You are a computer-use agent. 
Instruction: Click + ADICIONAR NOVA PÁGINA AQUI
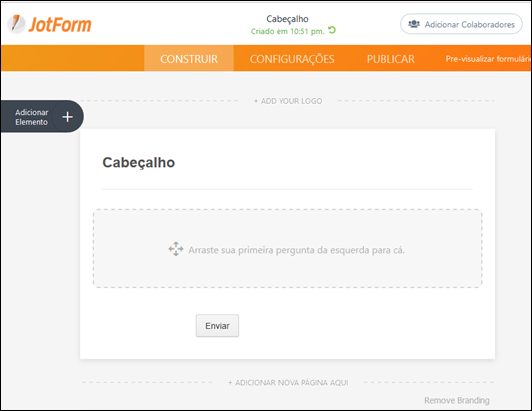pyautogui.click(x=288, y=382)
